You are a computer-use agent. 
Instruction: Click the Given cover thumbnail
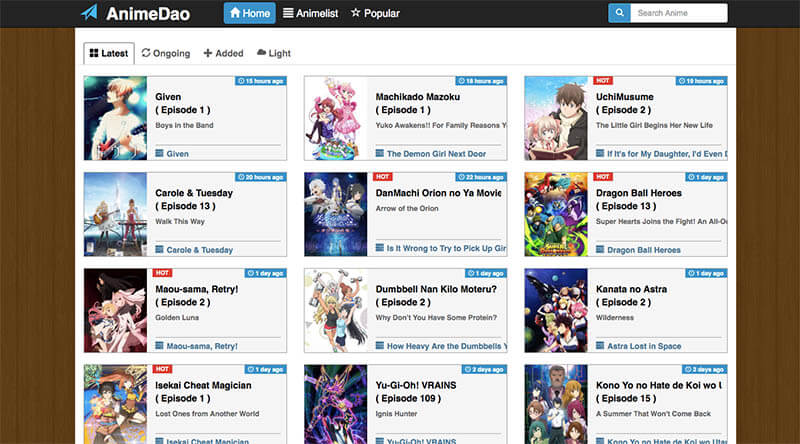pyautogui.click(x=115, y=118)
